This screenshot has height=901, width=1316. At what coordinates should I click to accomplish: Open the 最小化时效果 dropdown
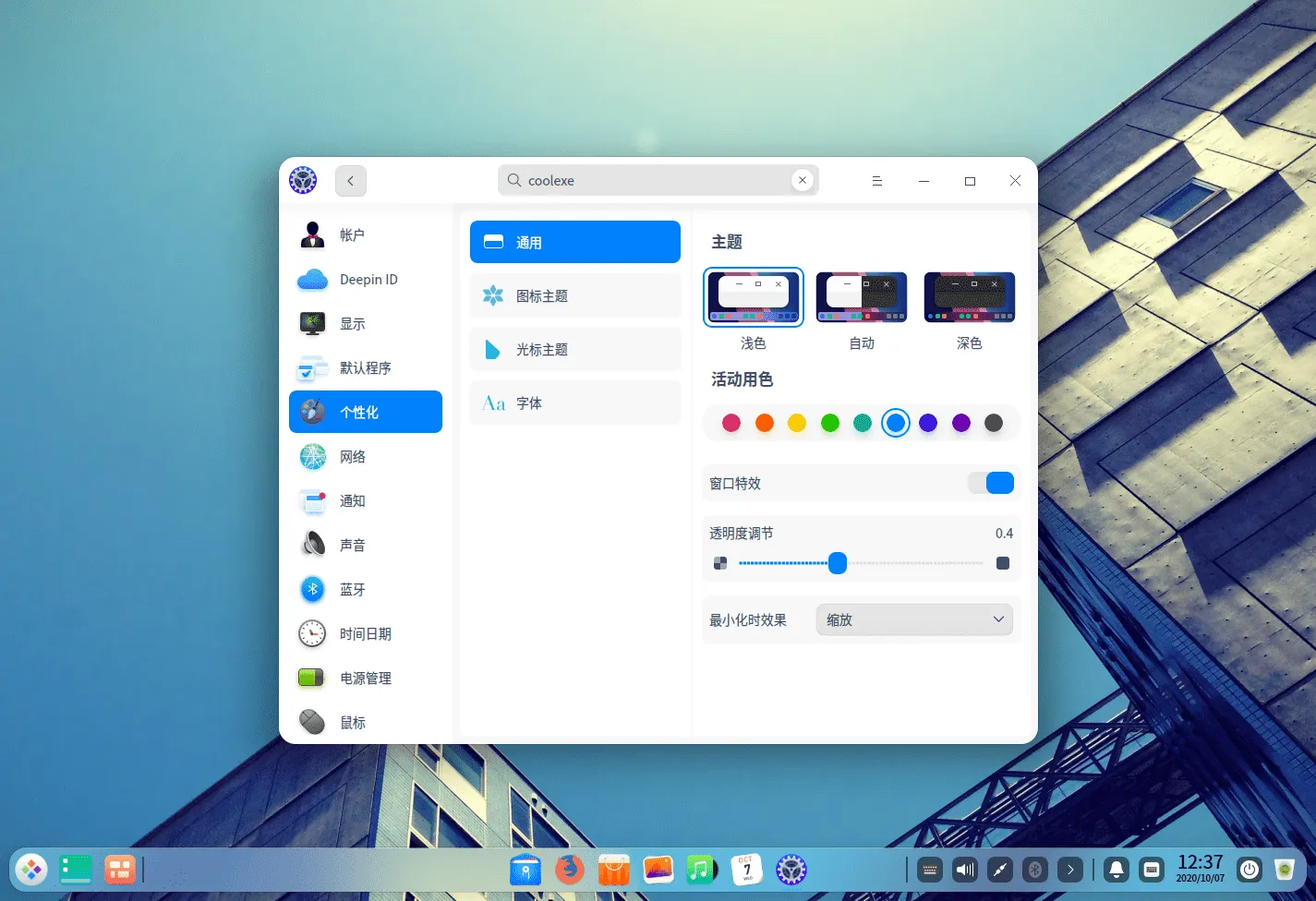point(913,619)
